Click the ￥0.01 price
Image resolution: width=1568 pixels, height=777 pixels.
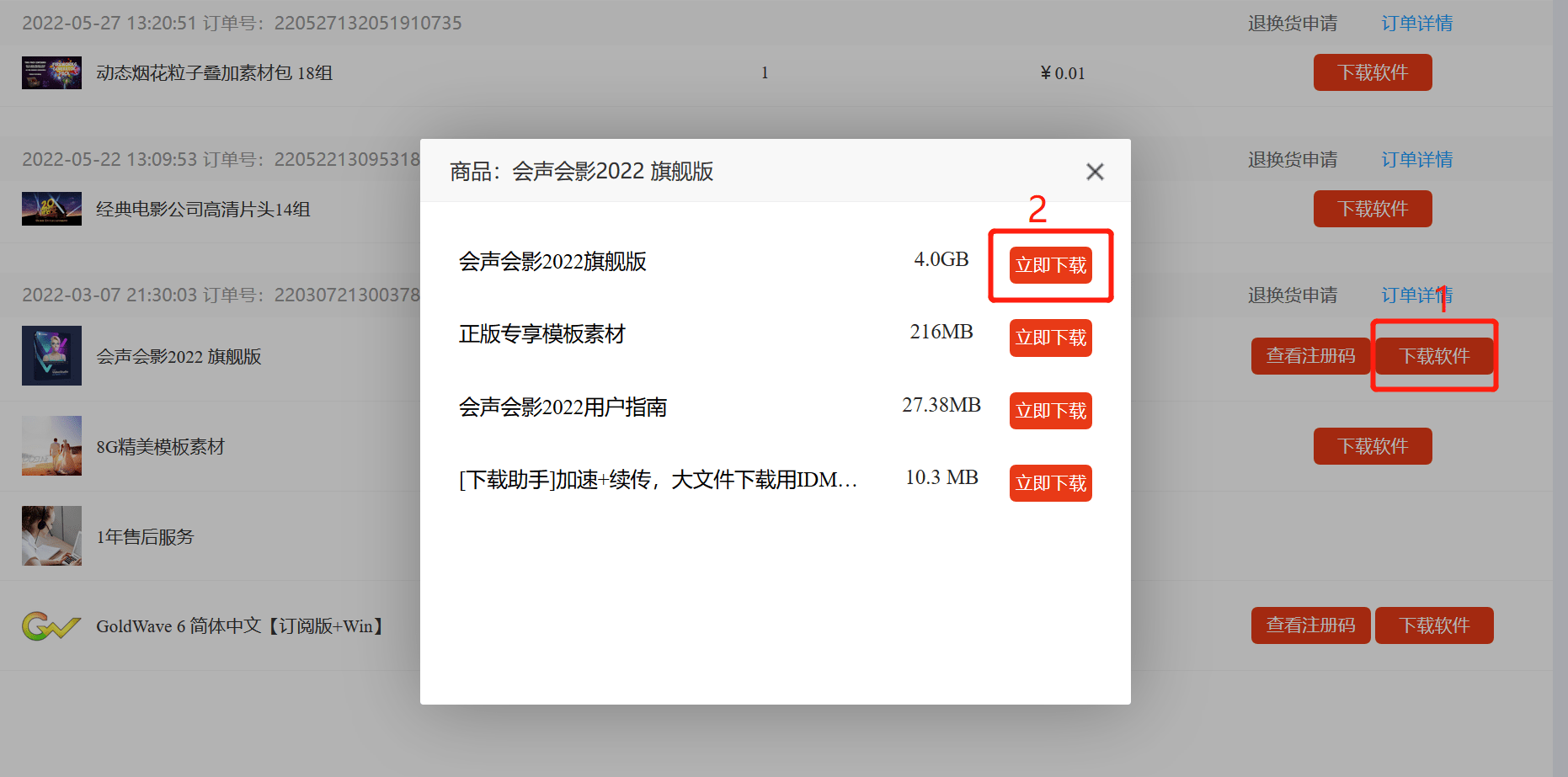(1063, 73)
